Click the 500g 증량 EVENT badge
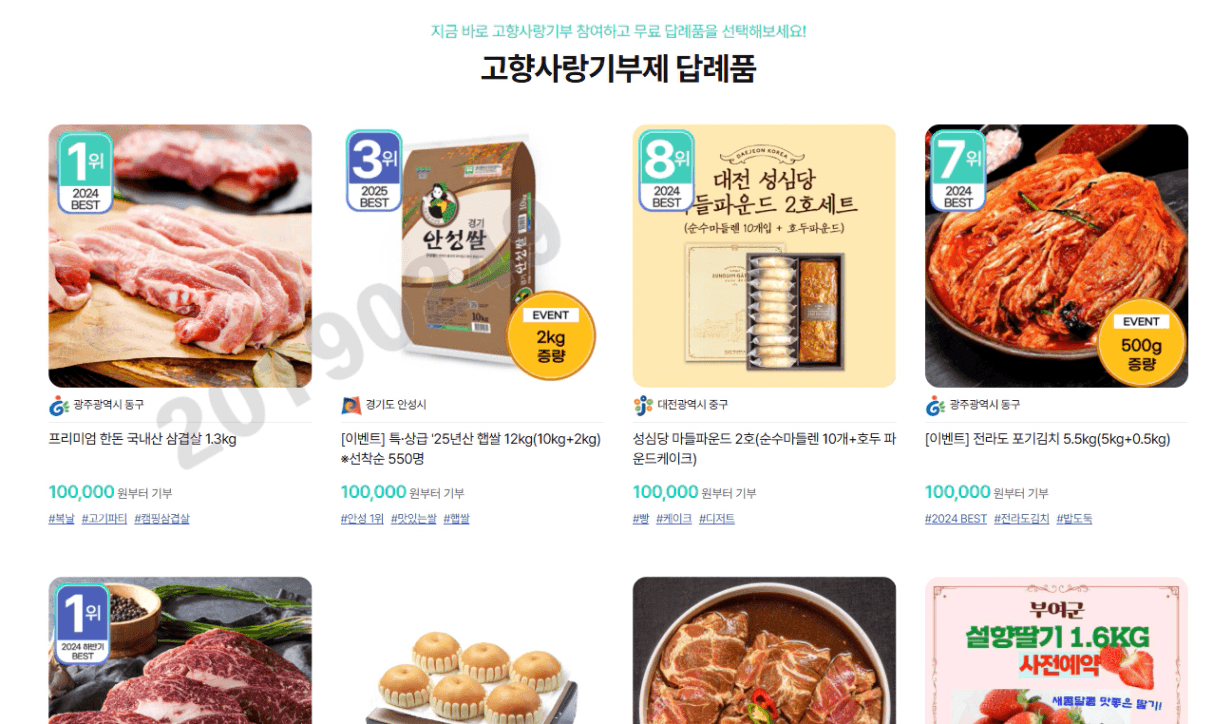This screenshot has width=1213, height=724. tap(1142, 342)
